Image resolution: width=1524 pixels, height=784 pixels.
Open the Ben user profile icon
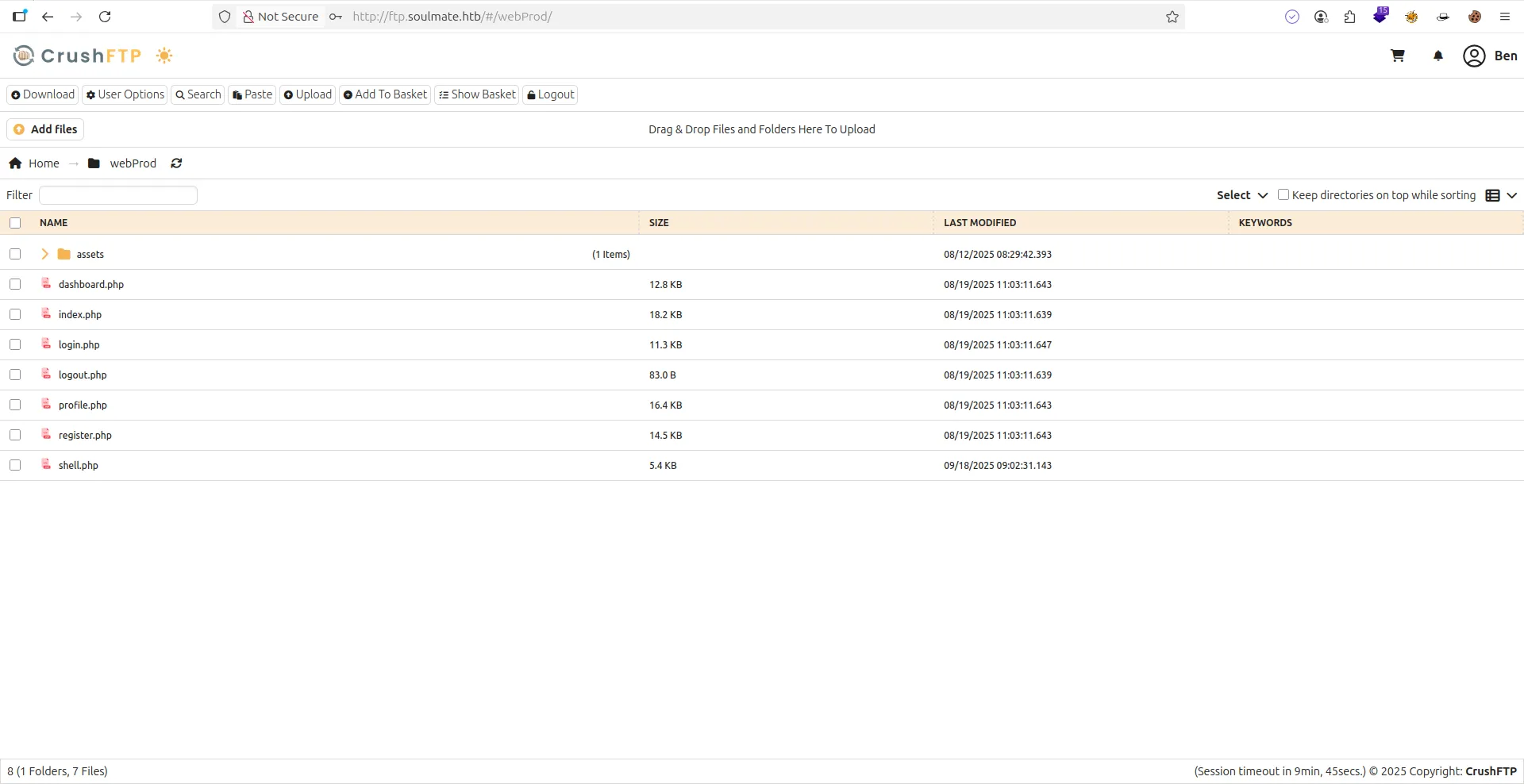[1474, 56]
